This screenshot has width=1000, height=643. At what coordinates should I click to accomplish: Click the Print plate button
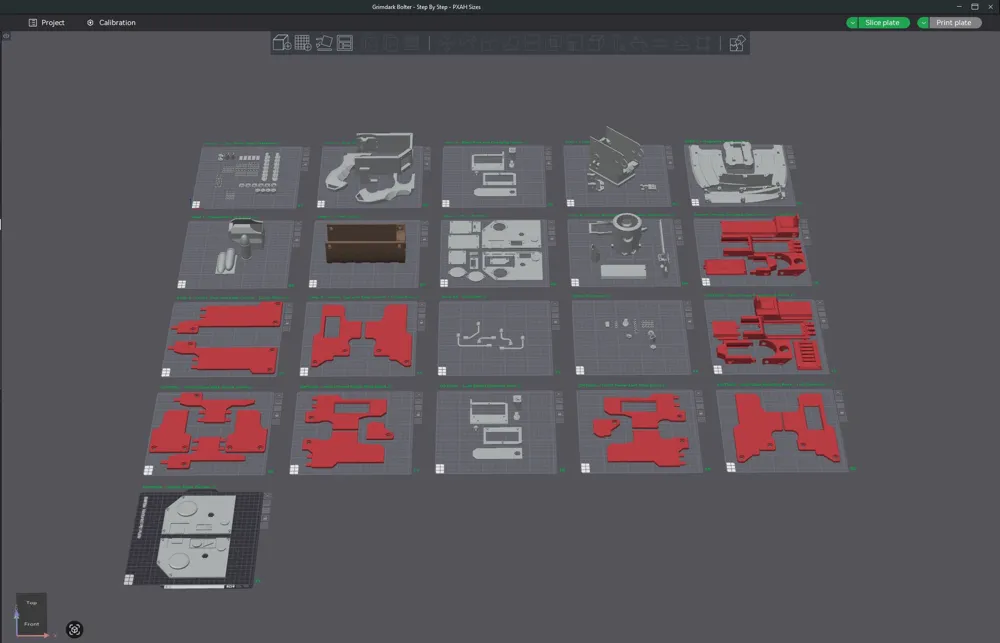coord(954,22)
